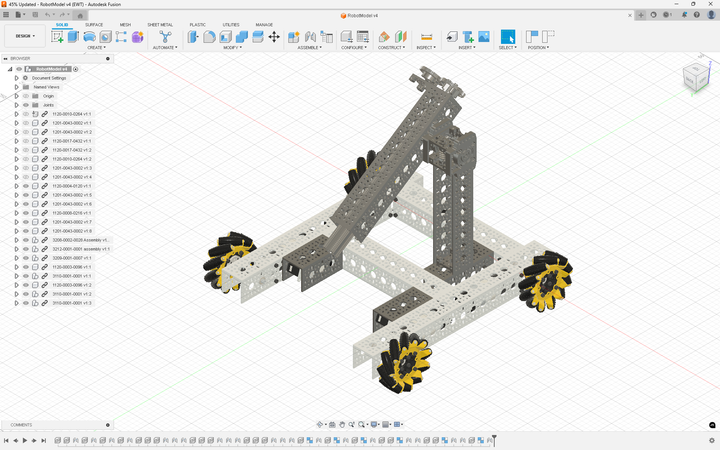Viewport: 720px width, 450px height.
Task: Toggle visibility eye for Joints folder
Action: point(25,105)
